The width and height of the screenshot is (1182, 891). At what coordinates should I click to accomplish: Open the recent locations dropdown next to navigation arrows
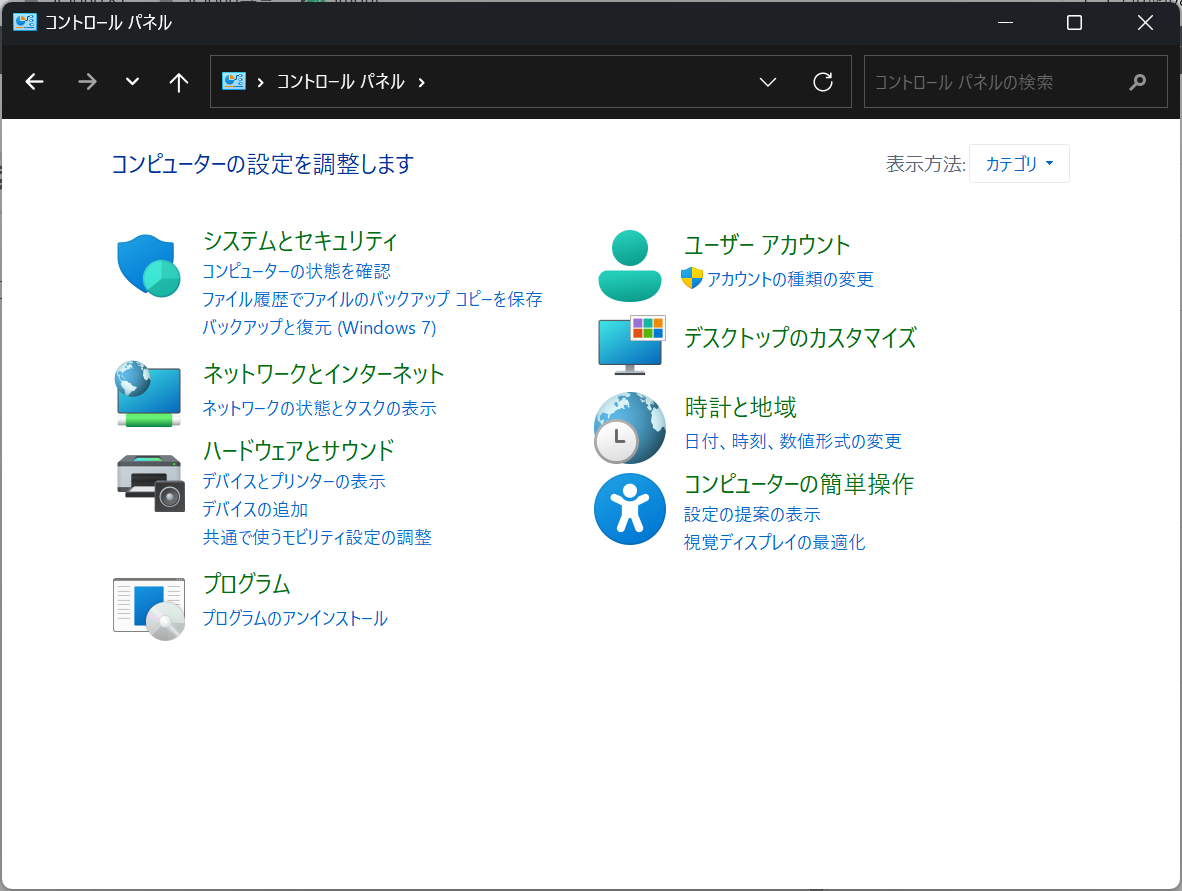[131, 81]
